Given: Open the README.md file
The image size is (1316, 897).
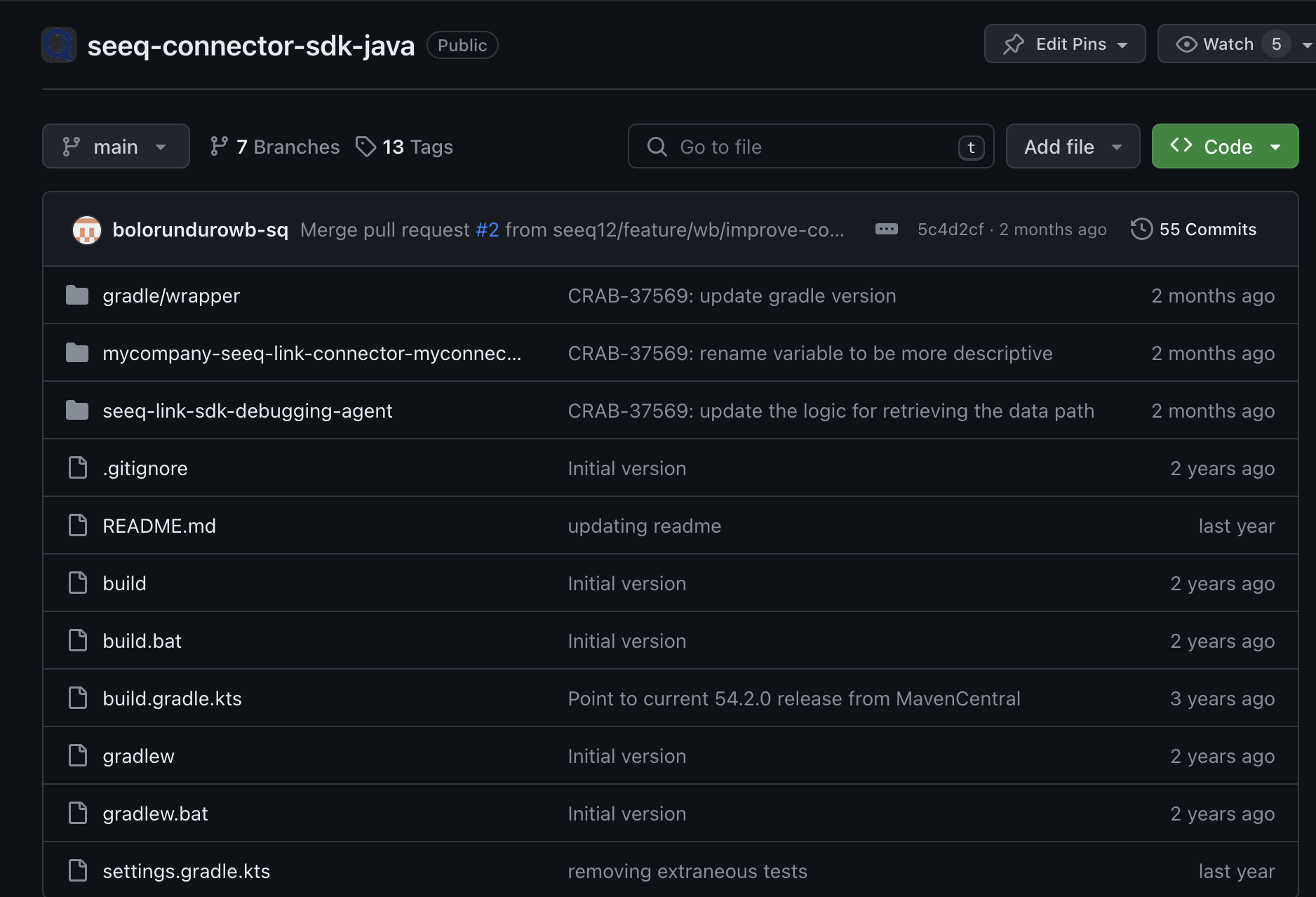Looking at the screenshot, I should (x=159, y=526).
